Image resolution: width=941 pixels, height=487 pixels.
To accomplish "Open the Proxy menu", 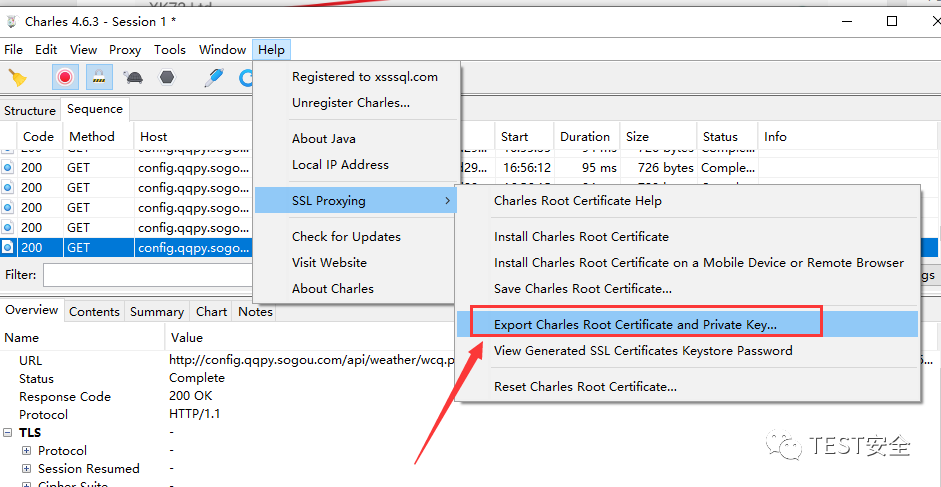I will pos(125,50).
